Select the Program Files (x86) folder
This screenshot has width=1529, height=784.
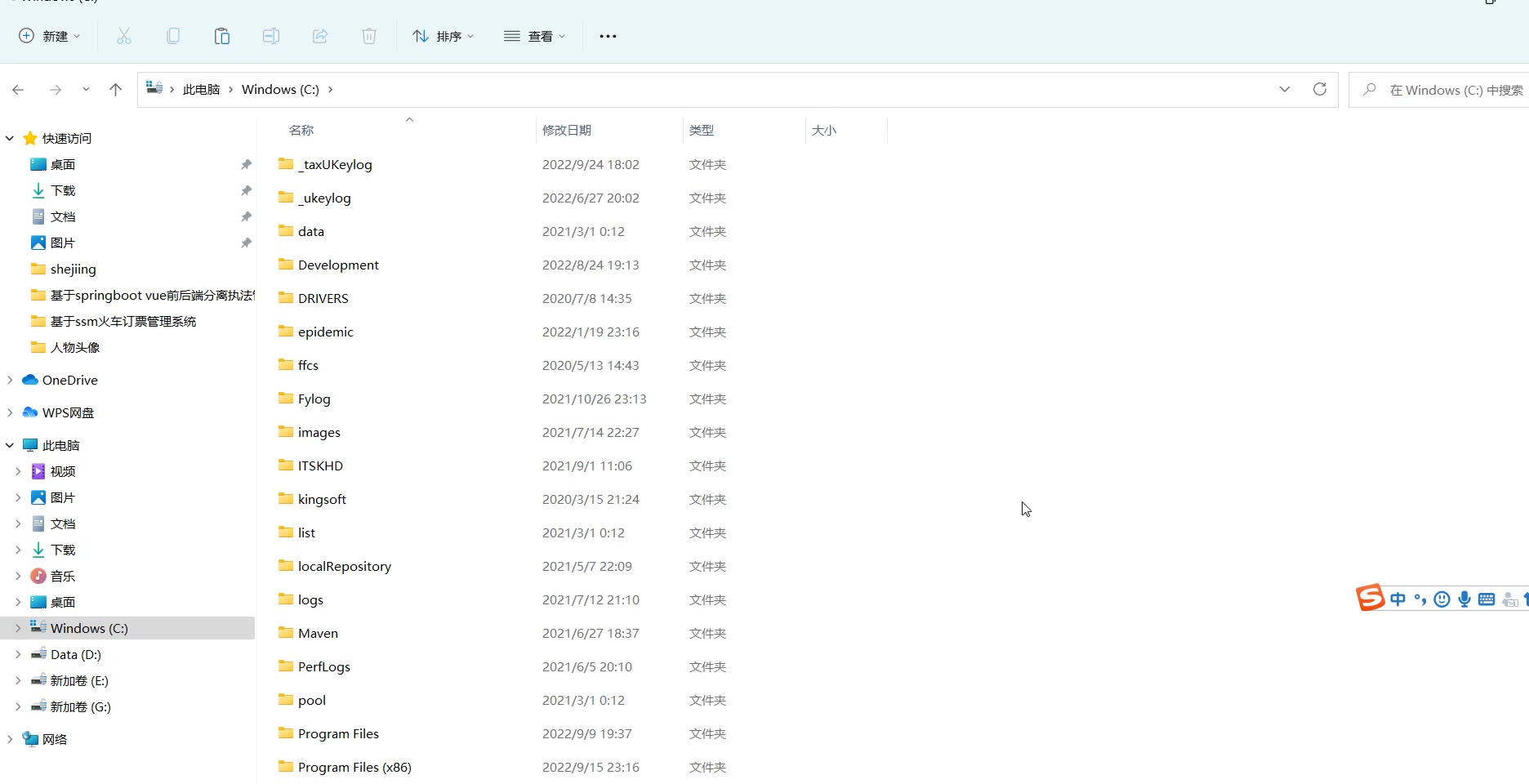pyautogui.click(x=354, y=767)
